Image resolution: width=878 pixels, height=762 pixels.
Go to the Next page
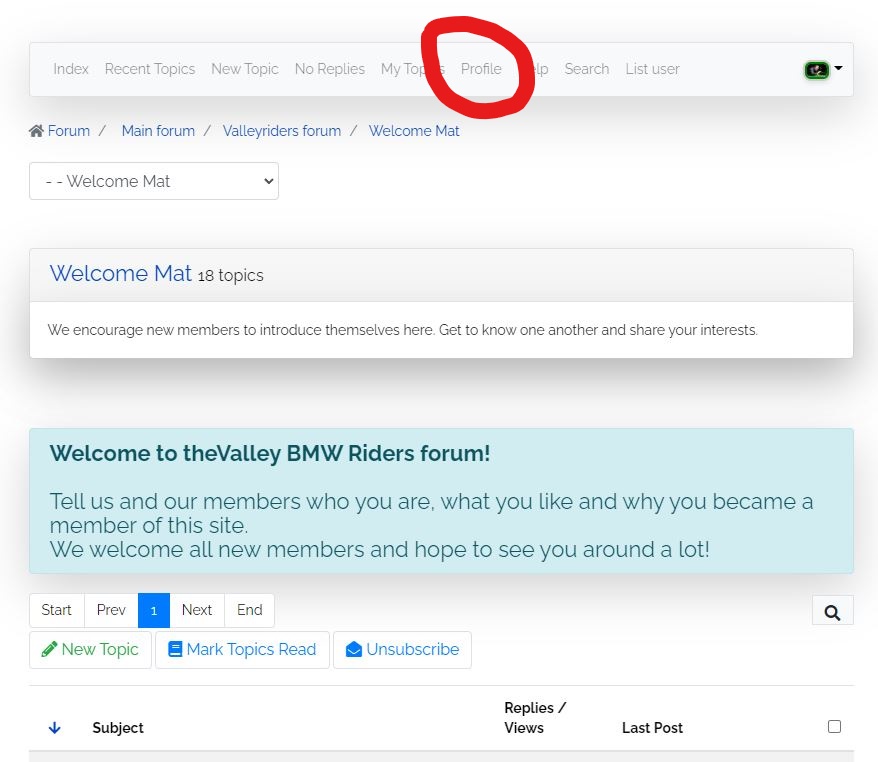click(x=197, y=610)
